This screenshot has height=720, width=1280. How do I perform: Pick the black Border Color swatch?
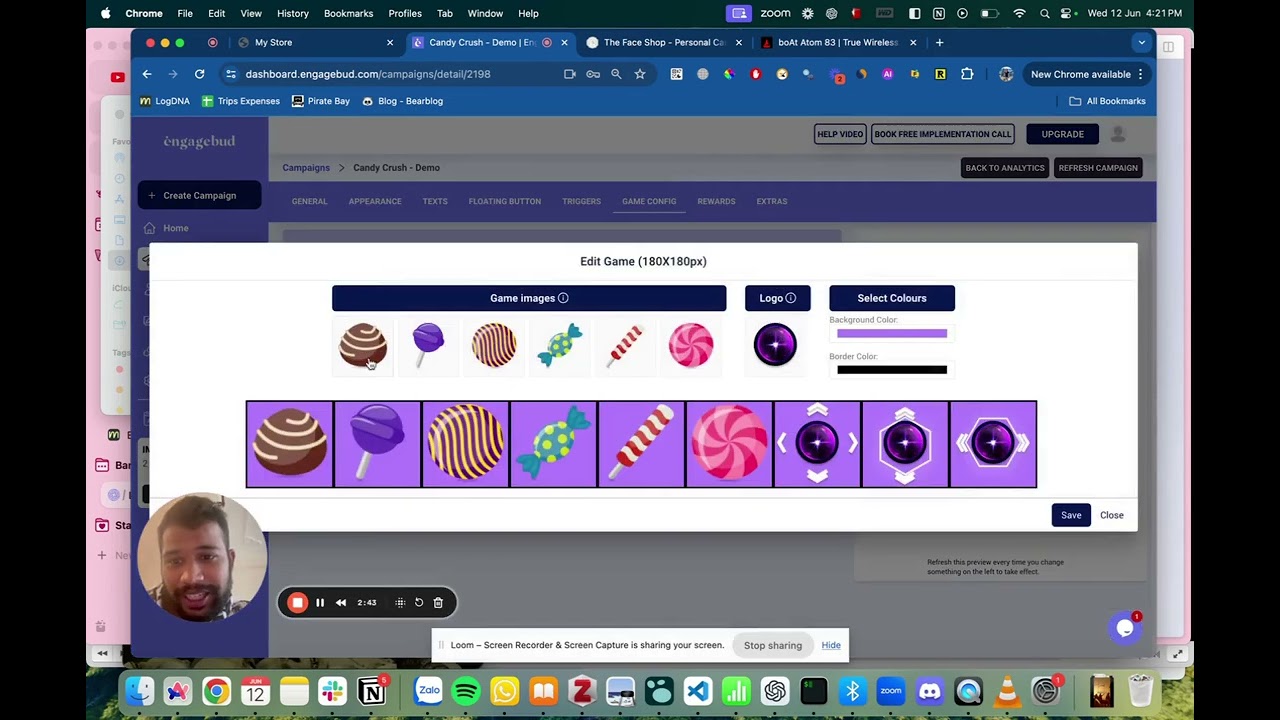(891, 370)
